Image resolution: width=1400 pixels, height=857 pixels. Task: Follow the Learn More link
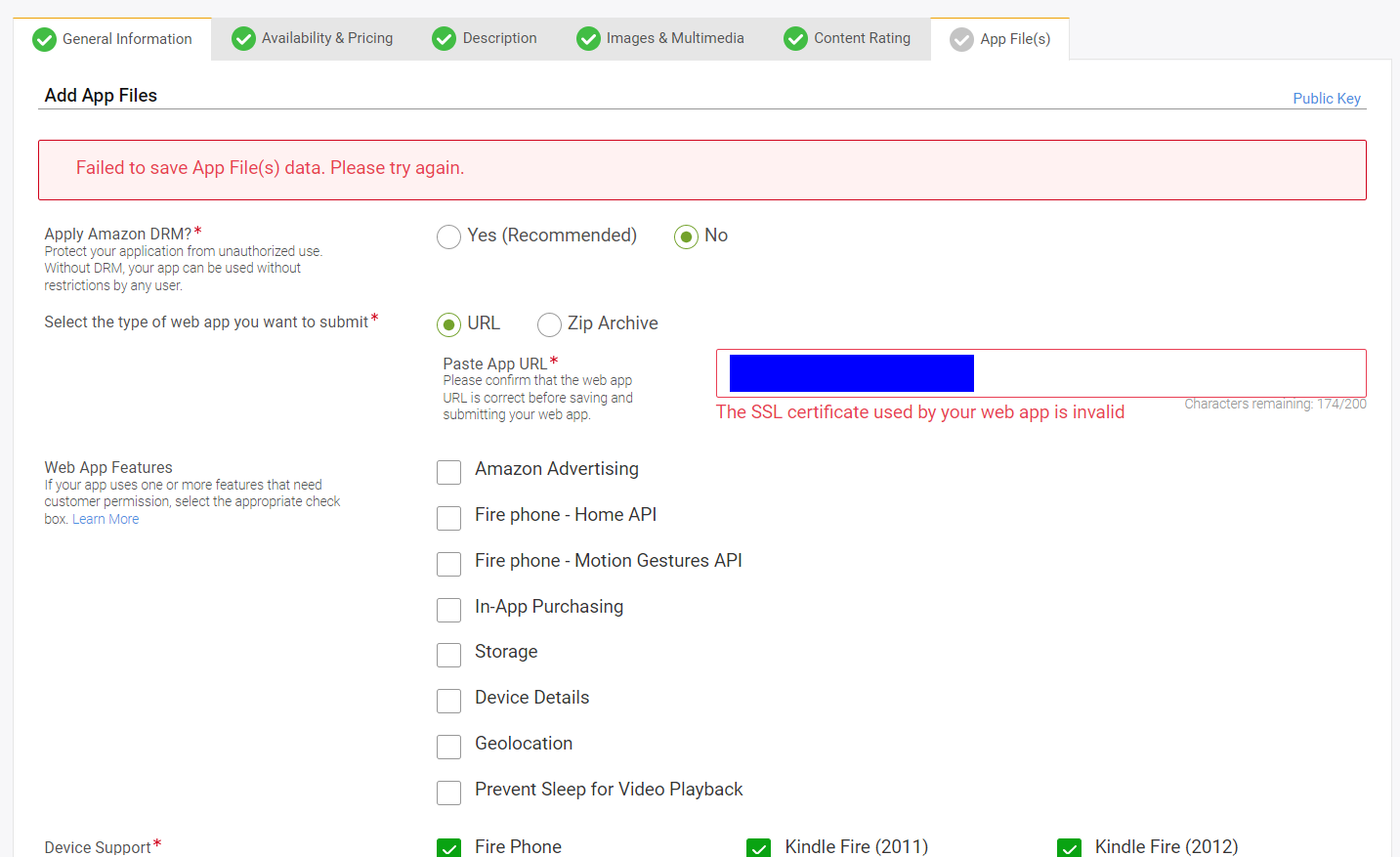(106, 519)
